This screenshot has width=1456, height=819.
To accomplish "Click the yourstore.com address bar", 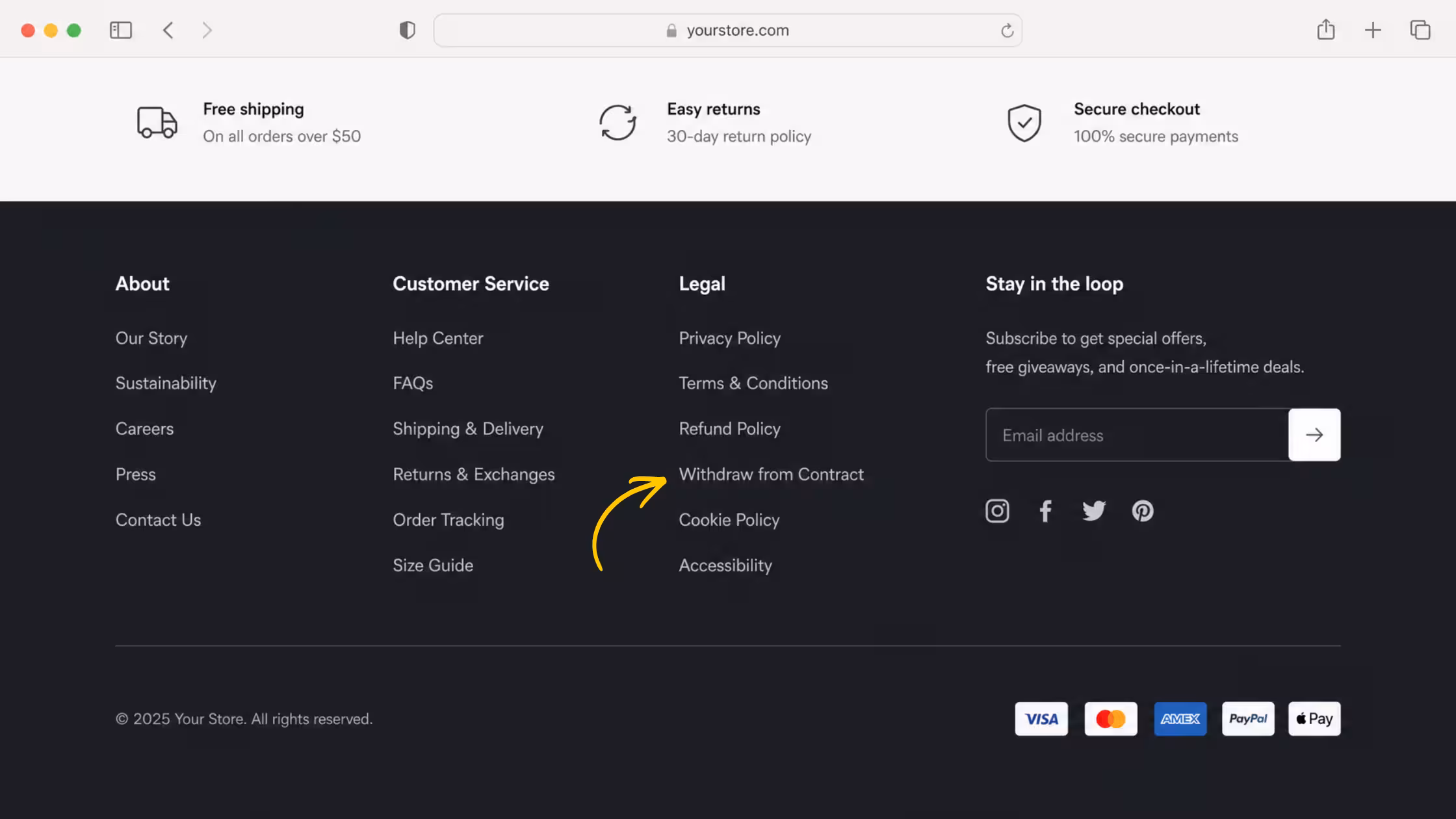I will (x=727, y=30).
